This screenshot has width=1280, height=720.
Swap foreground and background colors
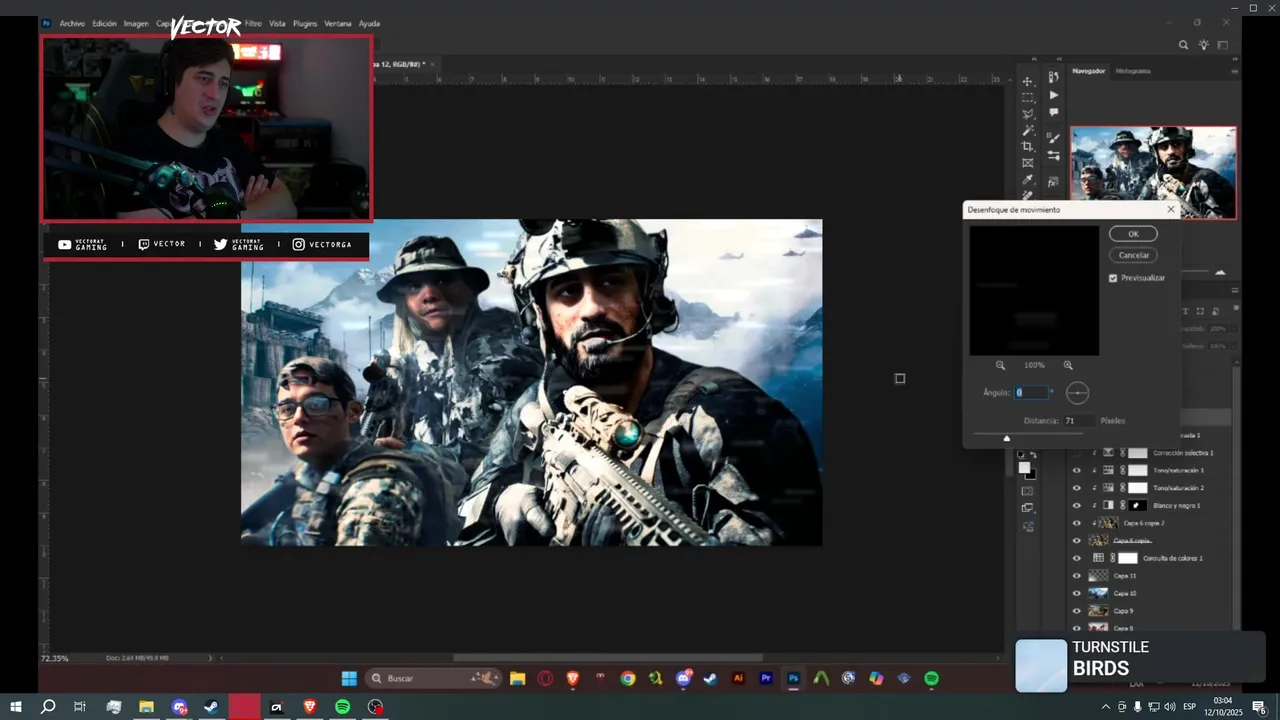click(1033, 455)
